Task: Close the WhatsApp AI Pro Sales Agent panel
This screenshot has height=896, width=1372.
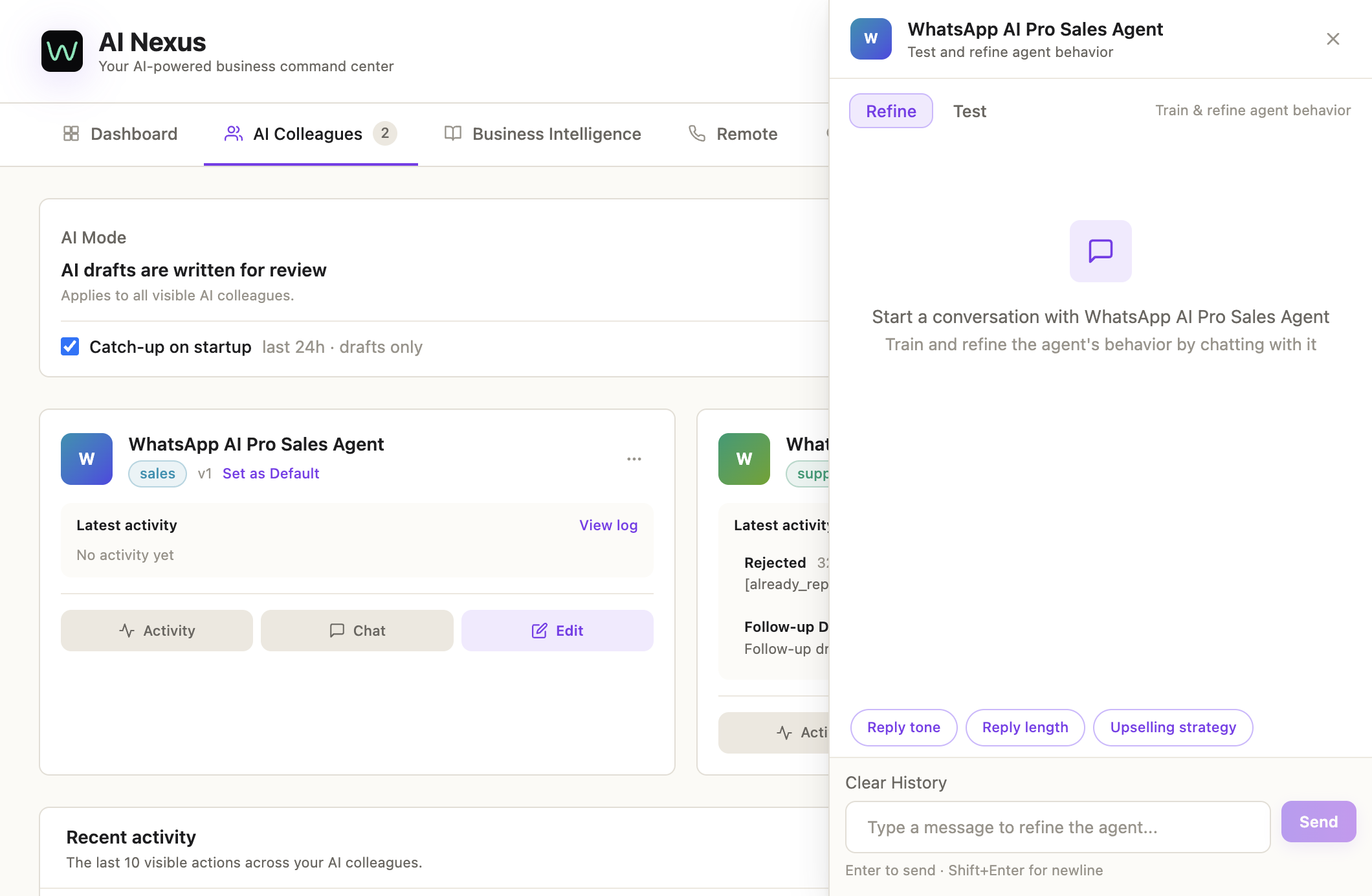Action: 1333,39
